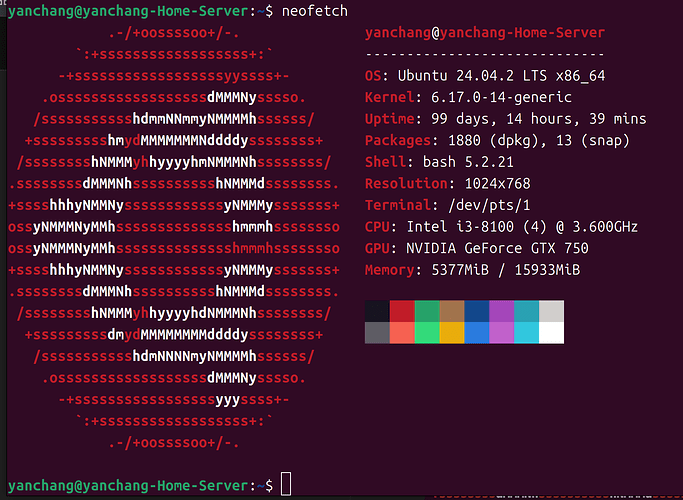Click the bright cyan color swatch
This screenshot has height=500, width=683.
click(526, 333)
